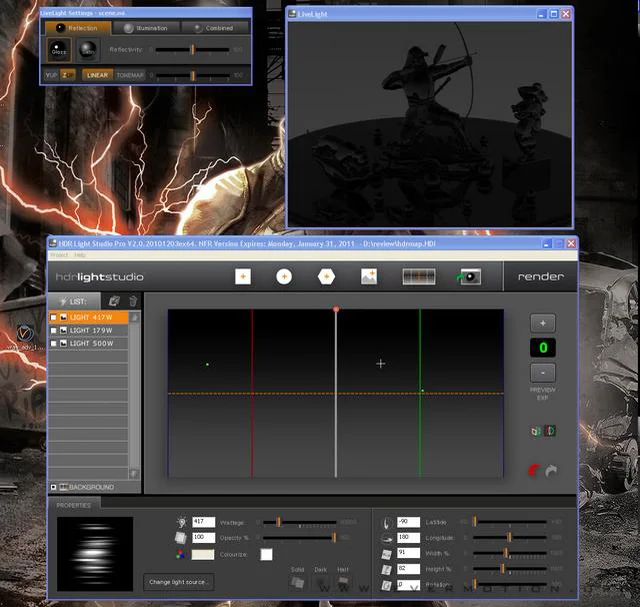
Task: Click the longitude icon
Action: (x=387, y=538)
